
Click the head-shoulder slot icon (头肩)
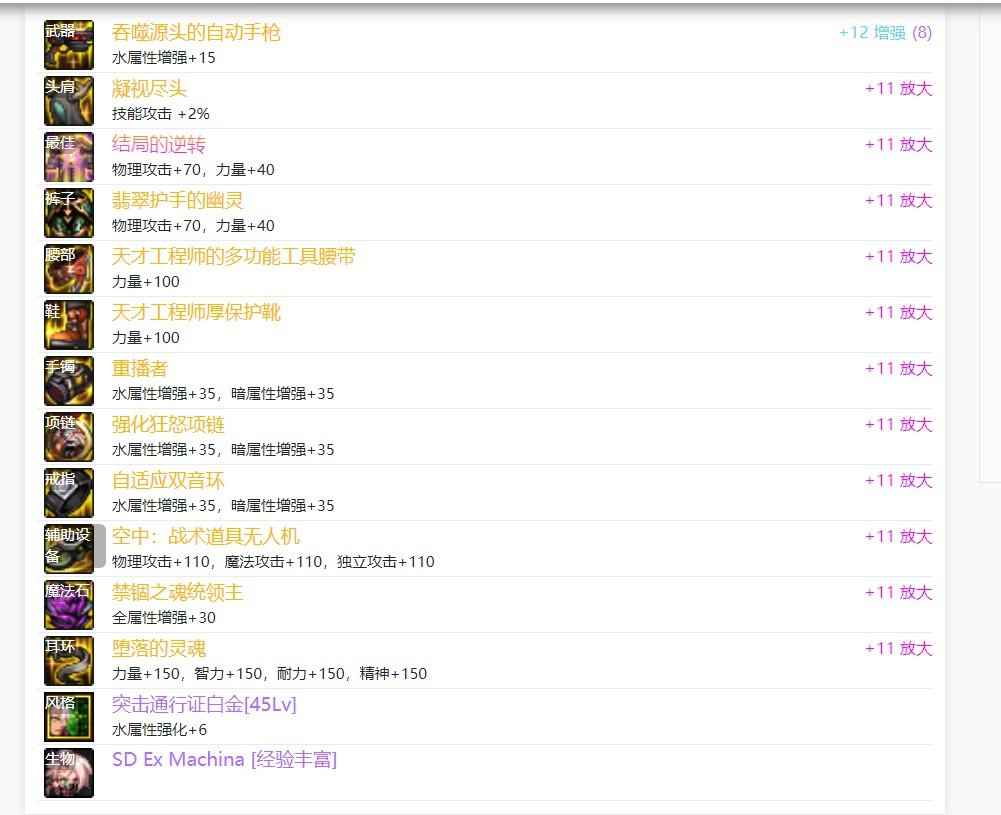click(x=69, y=101)
